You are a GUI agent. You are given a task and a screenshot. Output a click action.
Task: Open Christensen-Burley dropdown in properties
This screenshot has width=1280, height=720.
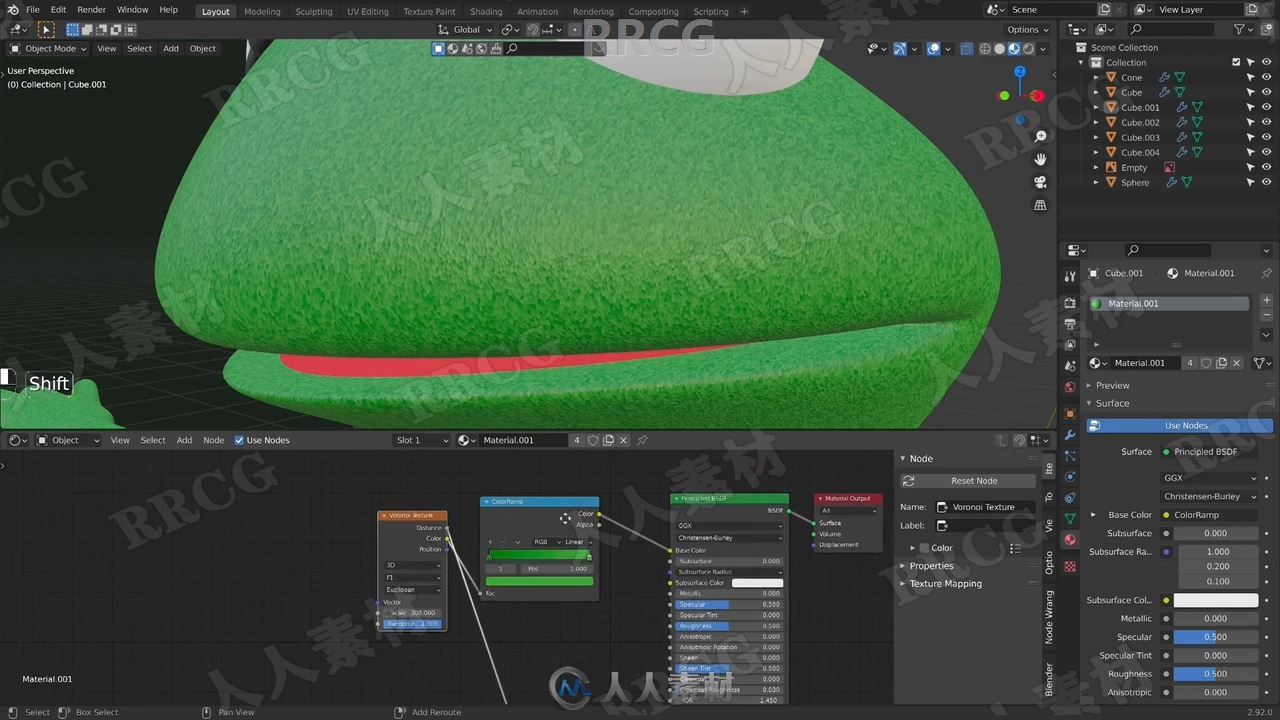click(1209, 496)
